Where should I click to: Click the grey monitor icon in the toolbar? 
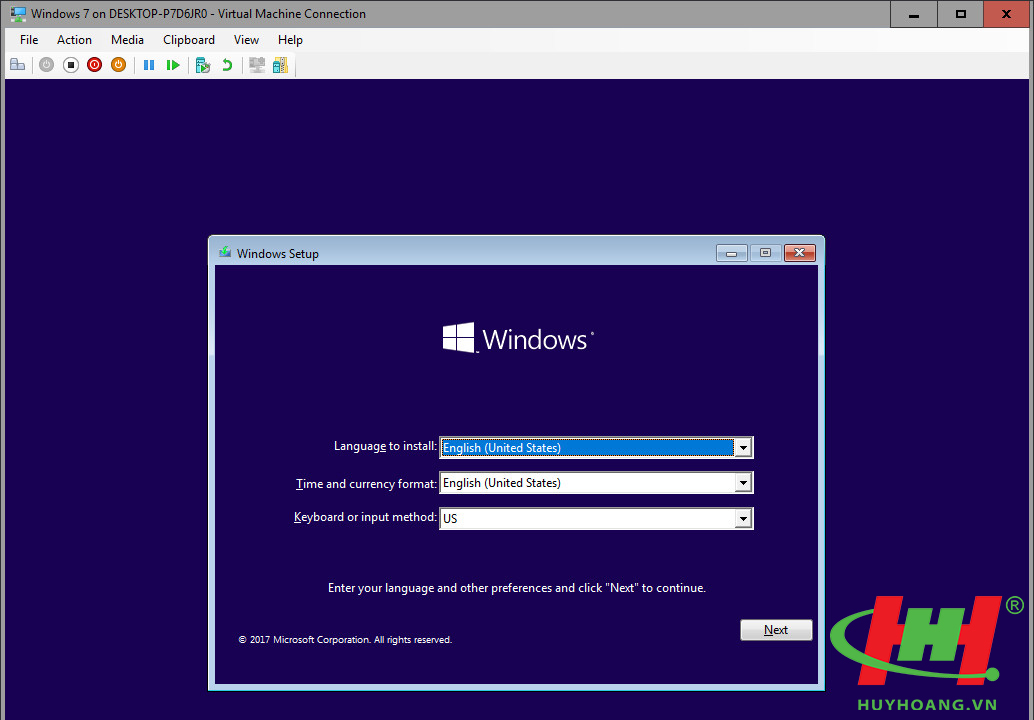coord(257,65)
